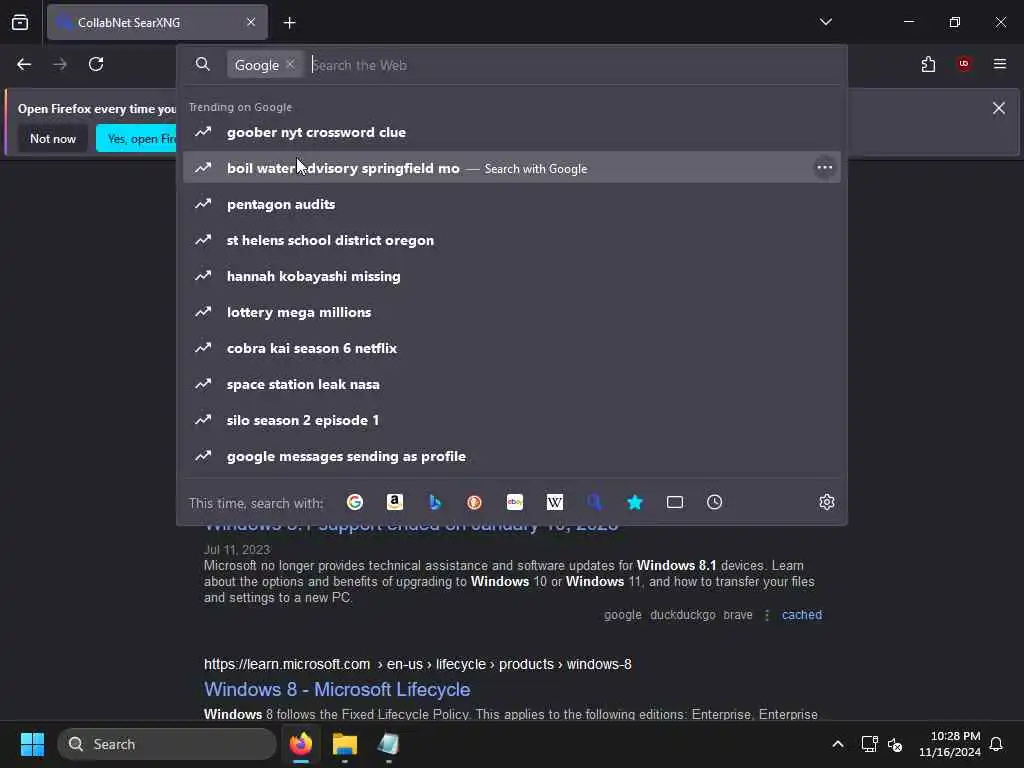Close the CollabNet SearXNG tab

click(x=251, y=22)
